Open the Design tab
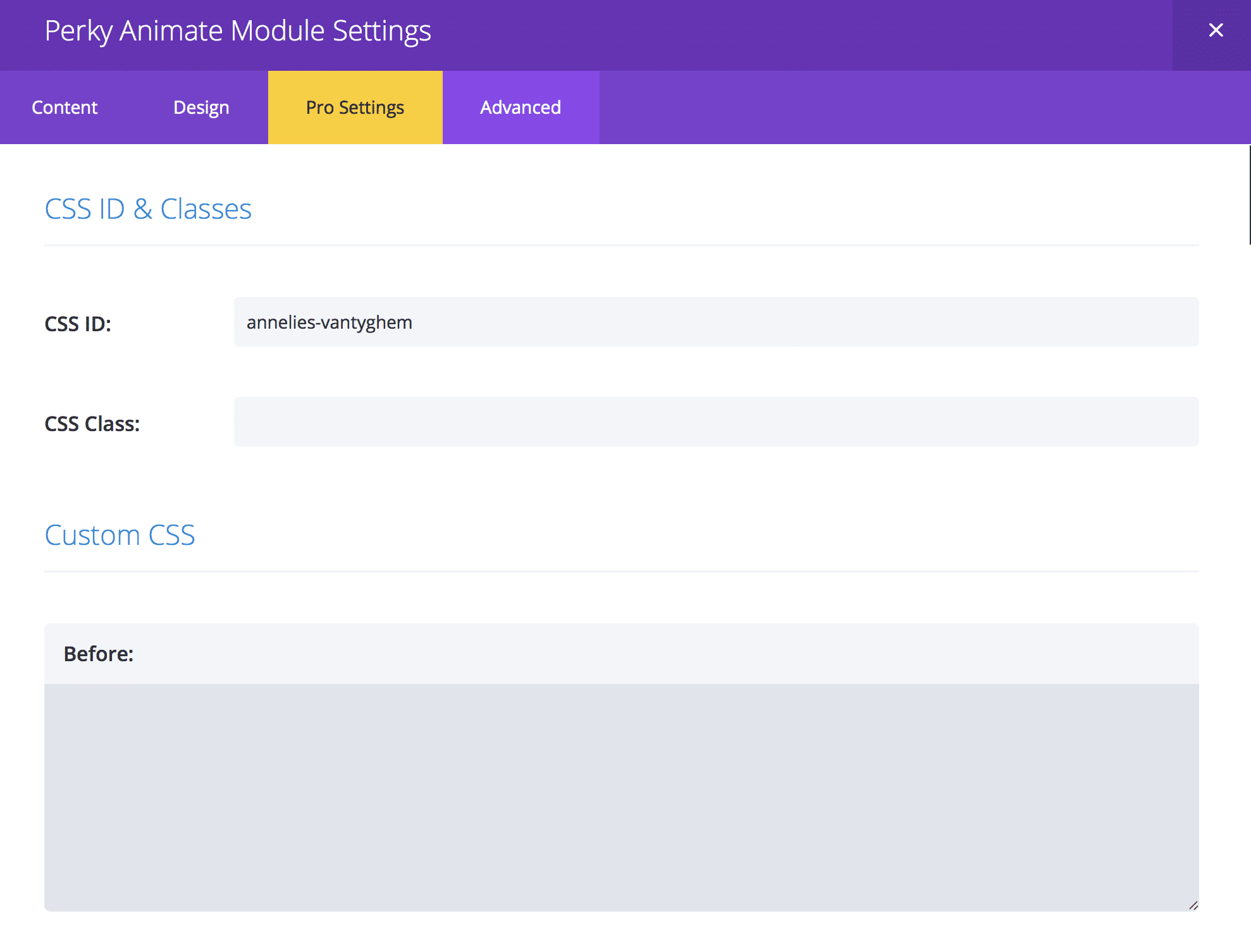The height and width of the screenshot is (952, 1251). (x=201, y=107)
